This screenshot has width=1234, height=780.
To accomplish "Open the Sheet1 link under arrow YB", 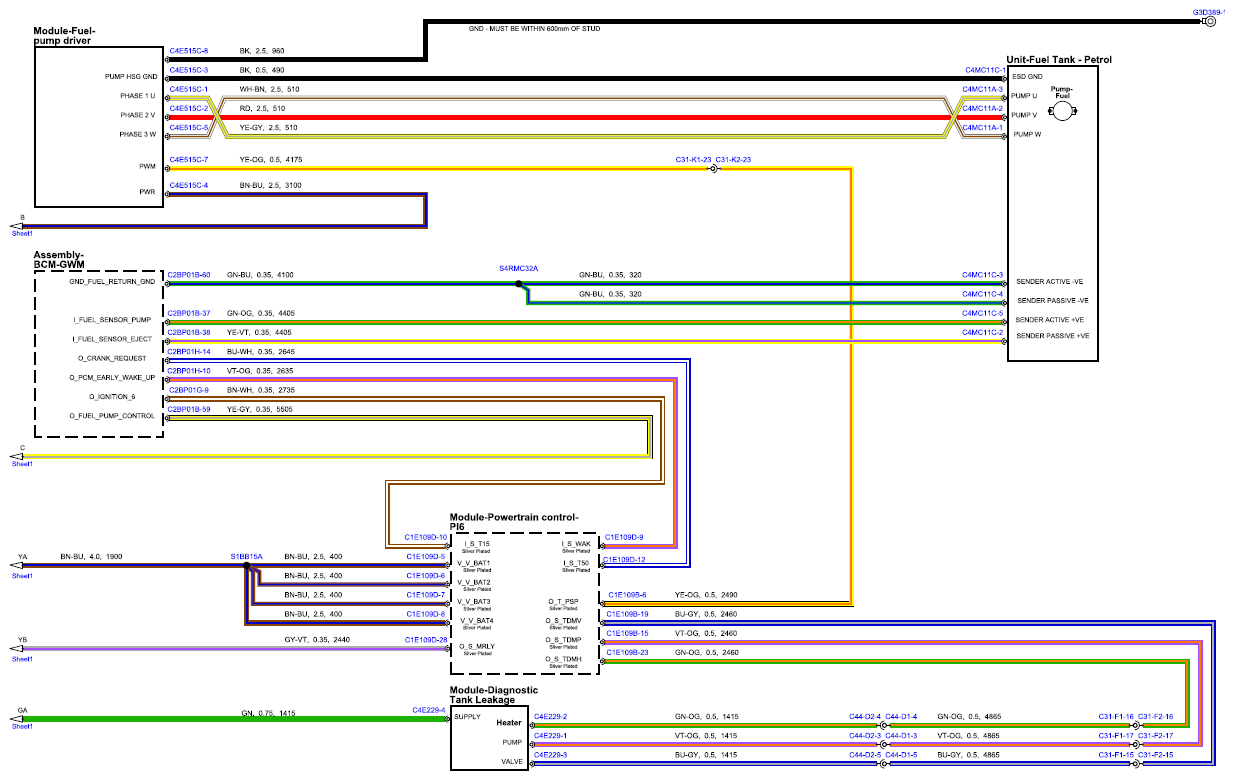I will (x=22, y=659).
